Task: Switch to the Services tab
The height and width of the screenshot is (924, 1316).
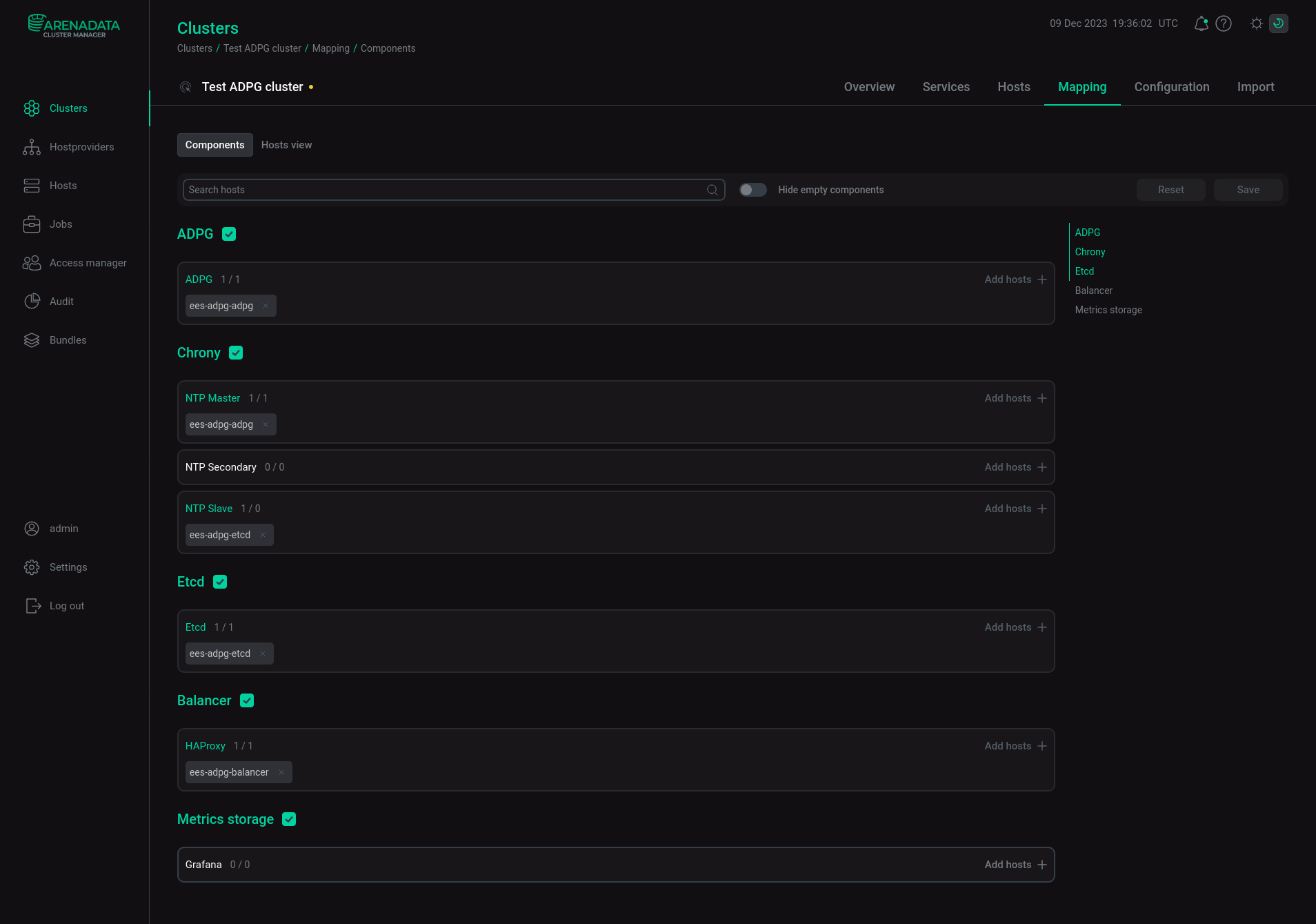Action: click(946, 87)
